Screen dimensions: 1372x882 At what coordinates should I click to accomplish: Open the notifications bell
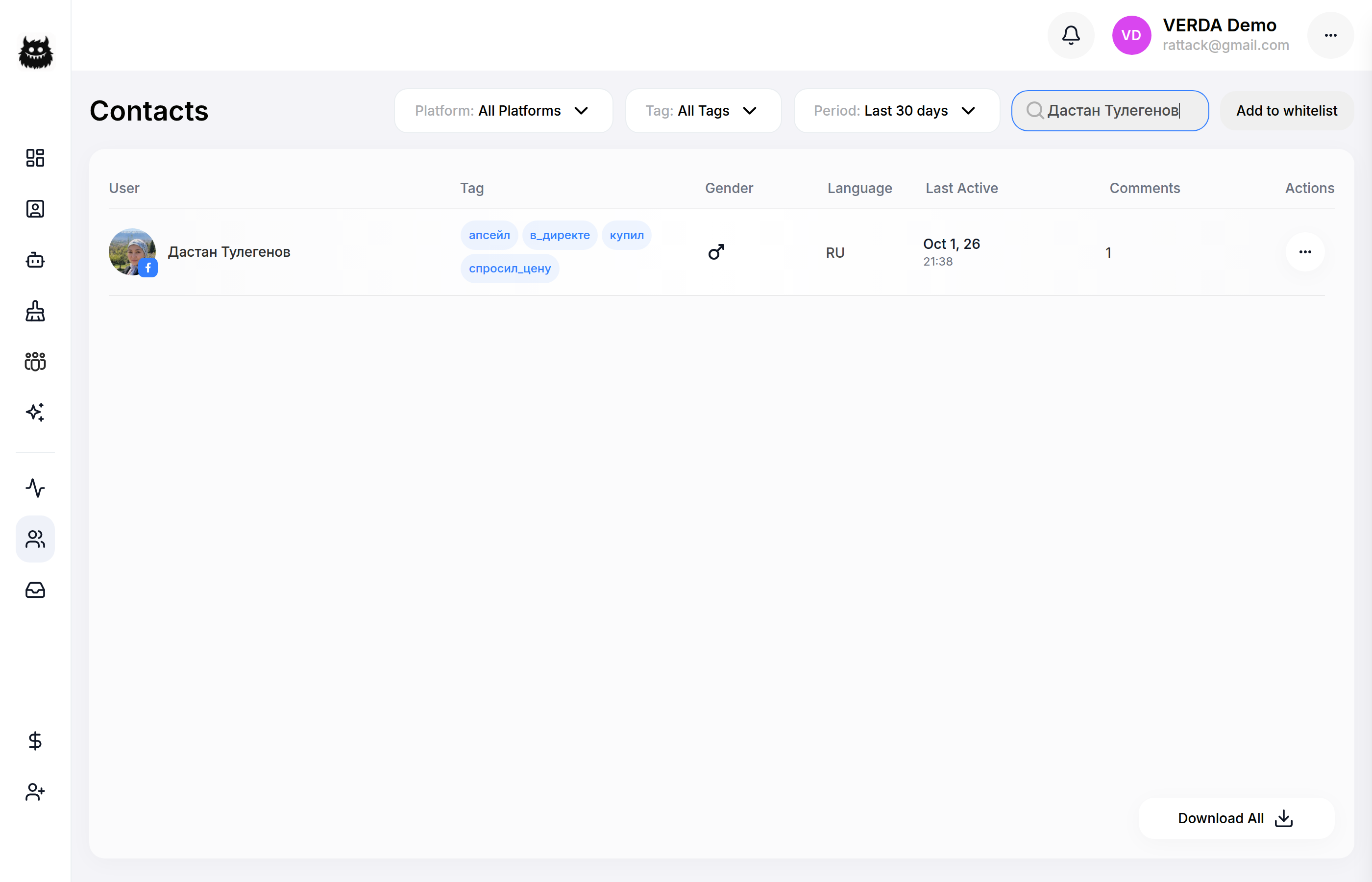(1070, 35)
